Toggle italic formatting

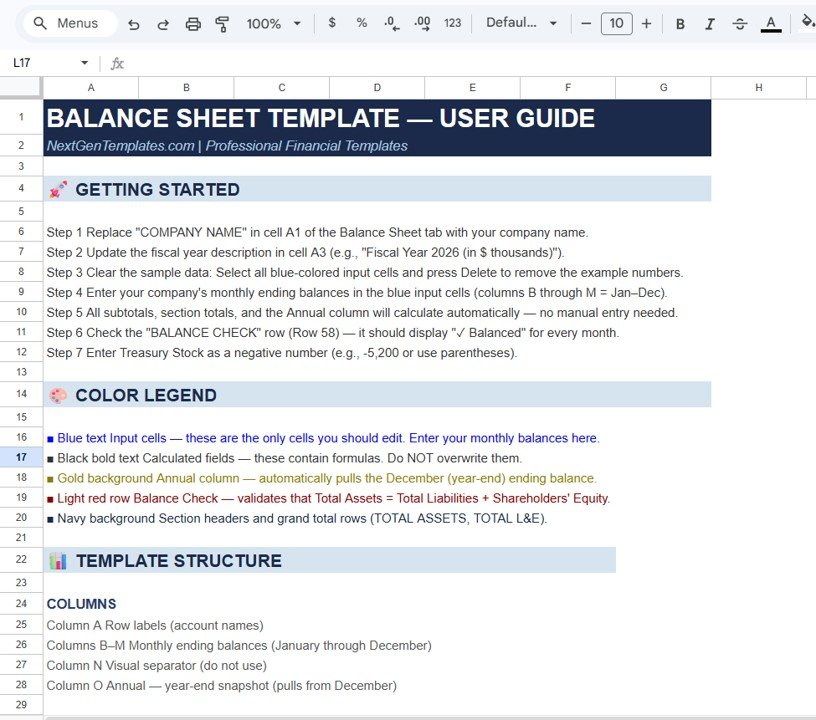coord(710,23)
